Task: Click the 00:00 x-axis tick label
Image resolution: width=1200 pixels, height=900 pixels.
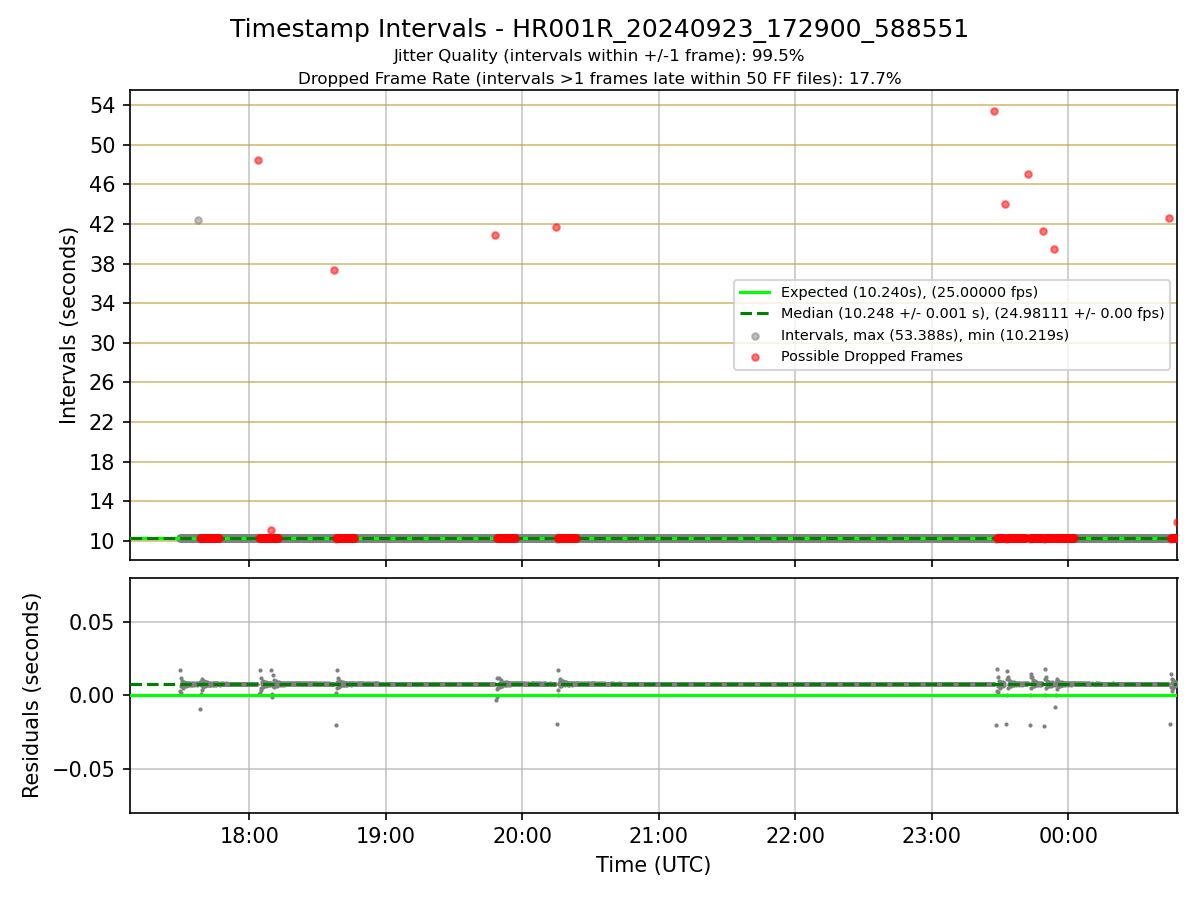Action: (x=1068, y=835)
